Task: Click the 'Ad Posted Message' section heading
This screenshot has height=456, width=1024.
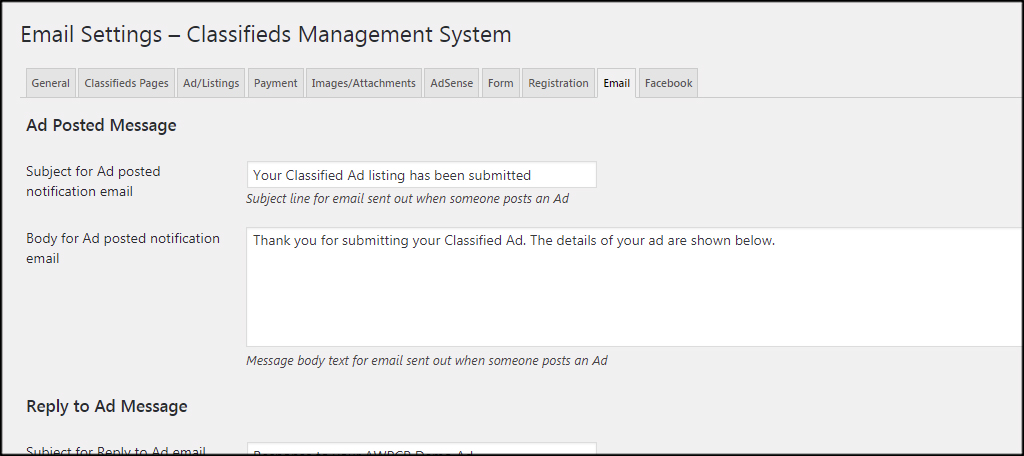Action: [x=101, y=125]
